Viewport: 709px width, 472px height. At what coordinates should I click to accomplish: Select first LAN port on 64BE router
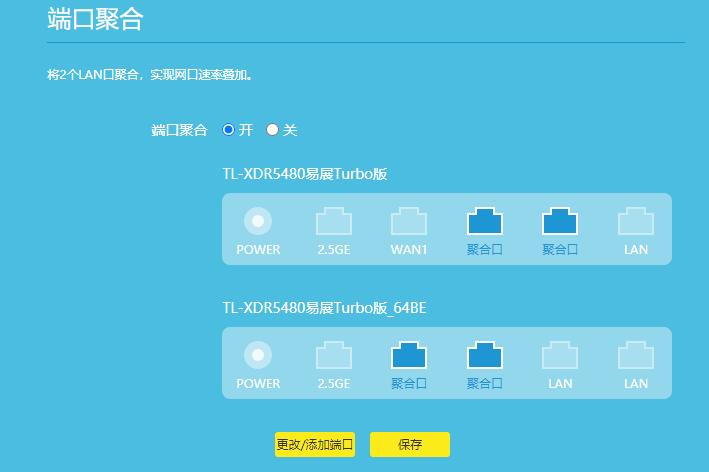(560, 355)
